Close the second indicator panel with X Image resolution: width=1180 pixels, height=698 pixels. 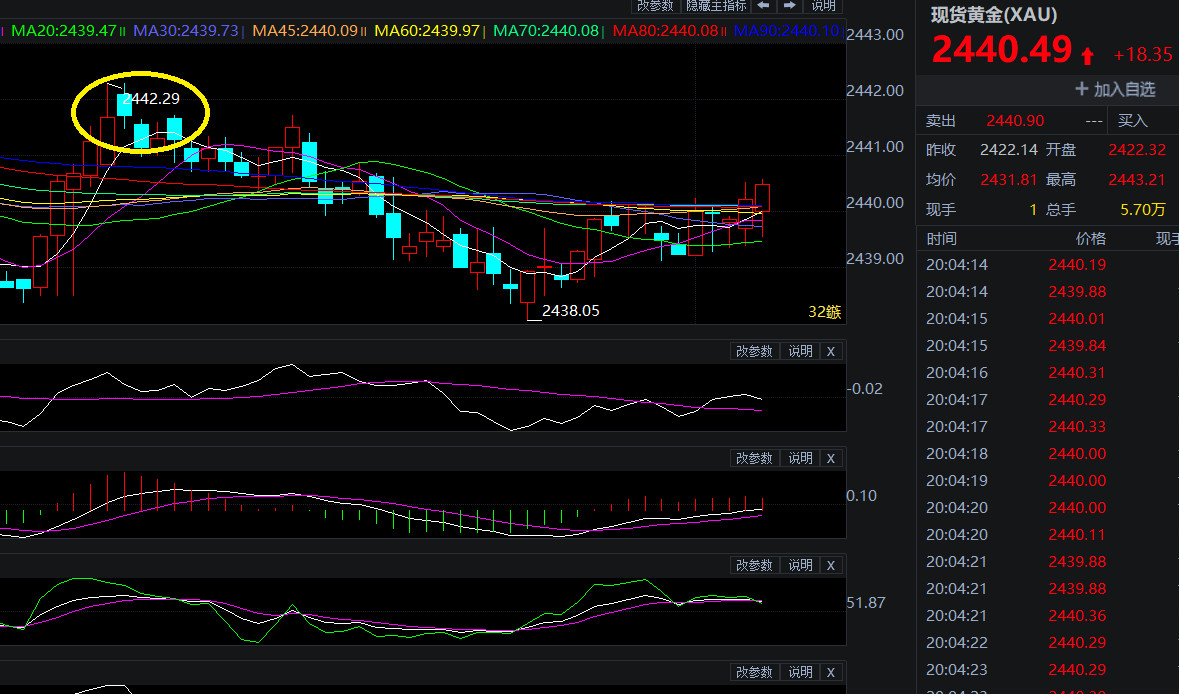coord(830,458)
